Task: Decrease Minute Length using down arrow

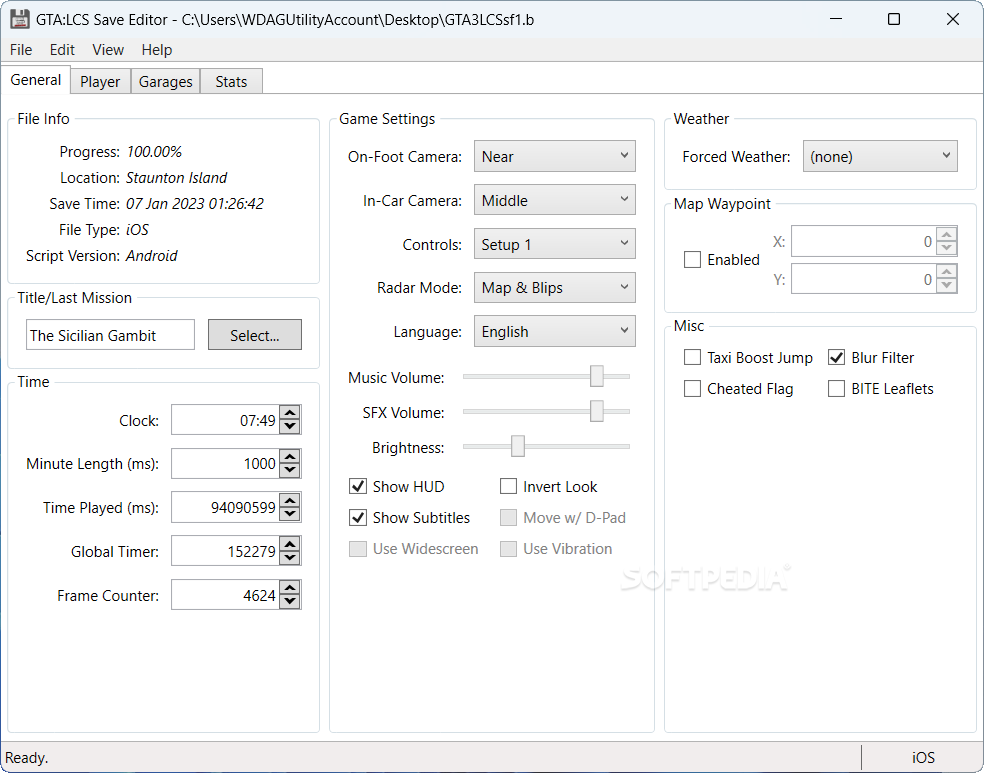Action: [290, 470]
